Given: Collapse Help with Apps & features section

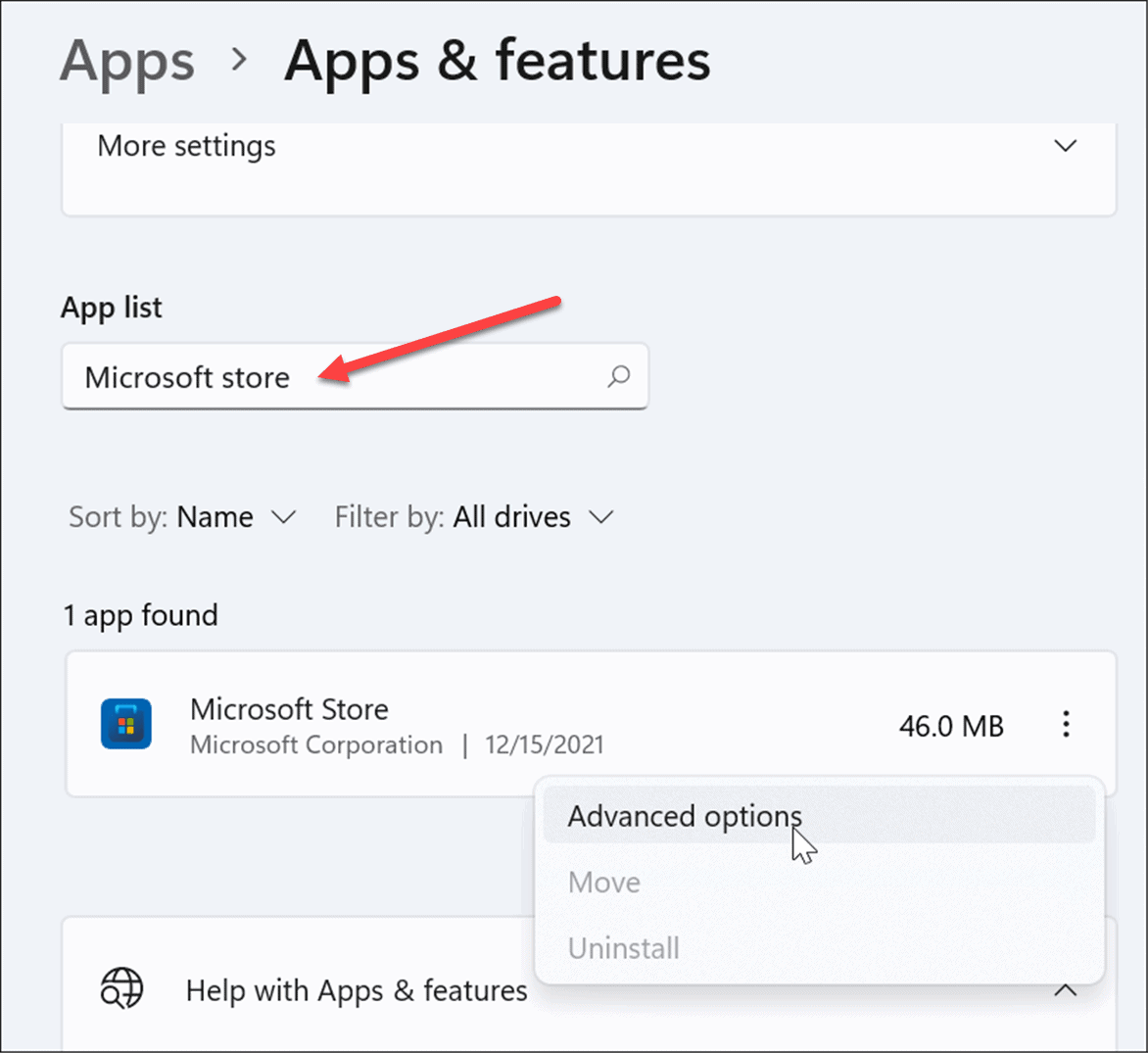Looking at the screenshot, I should [x=1065, y=990].
